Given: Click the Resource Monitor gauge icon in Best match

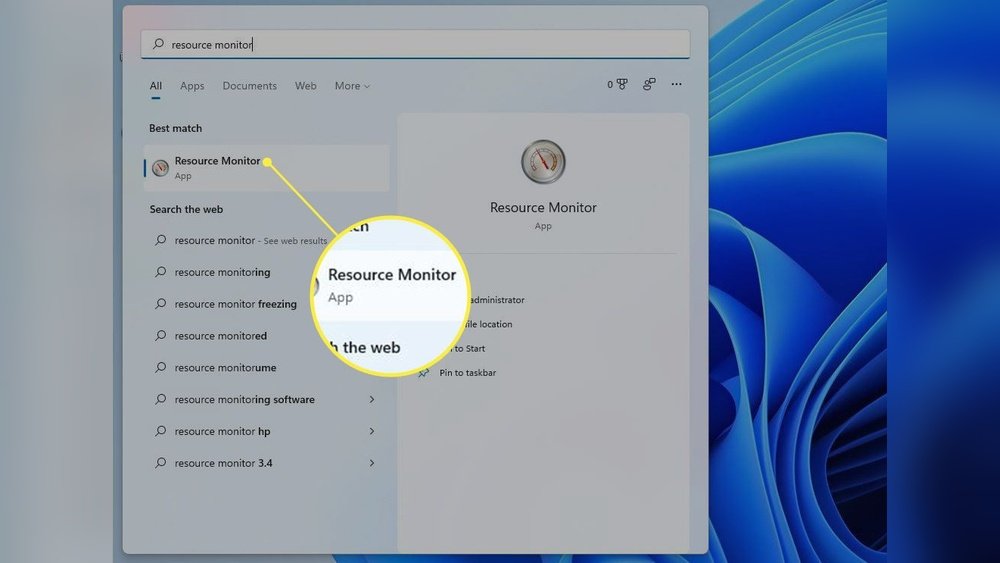Looking at the screenshot, I should pyautogui.click(x=160, y=167).
